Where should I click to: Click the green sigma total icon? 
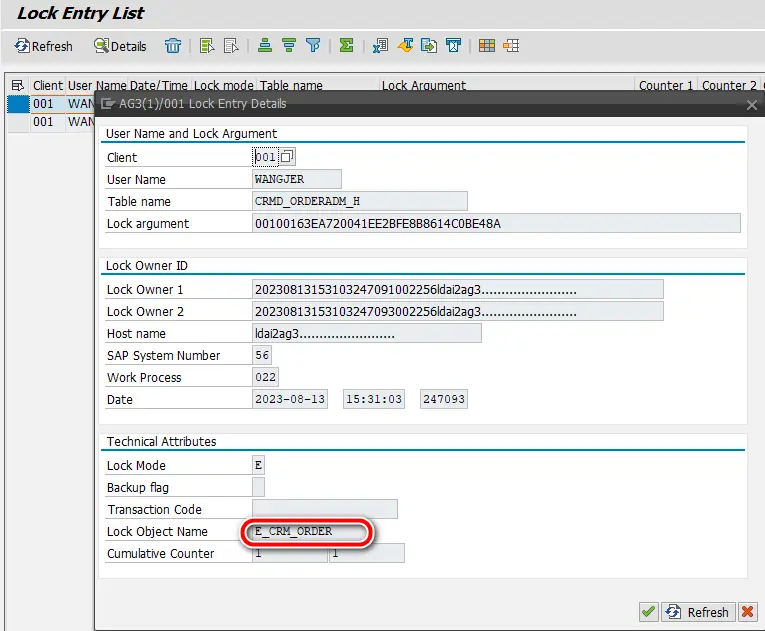(346, 45)
